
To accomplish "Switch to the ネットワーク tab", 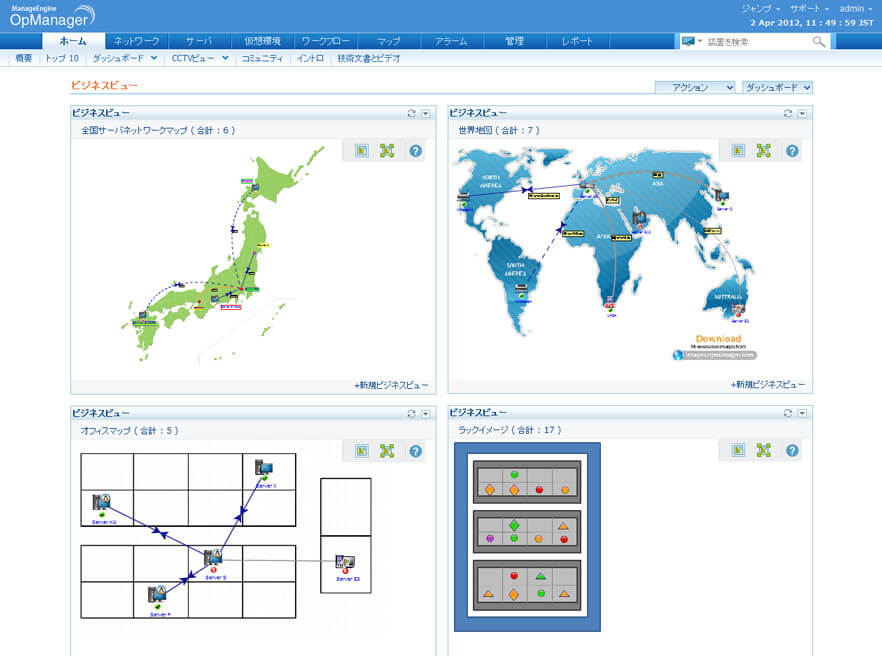I will click(x=136, y=42).
